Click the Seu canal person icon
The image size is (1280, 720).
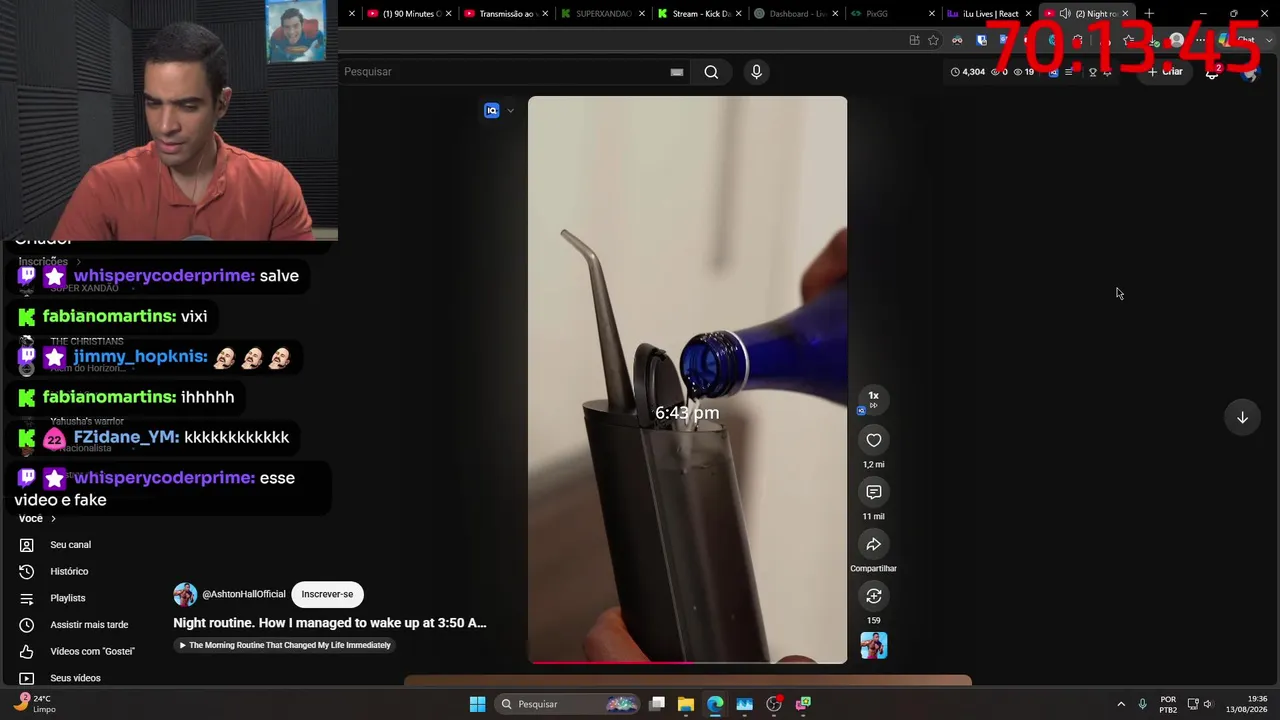[x=27, y=545]
